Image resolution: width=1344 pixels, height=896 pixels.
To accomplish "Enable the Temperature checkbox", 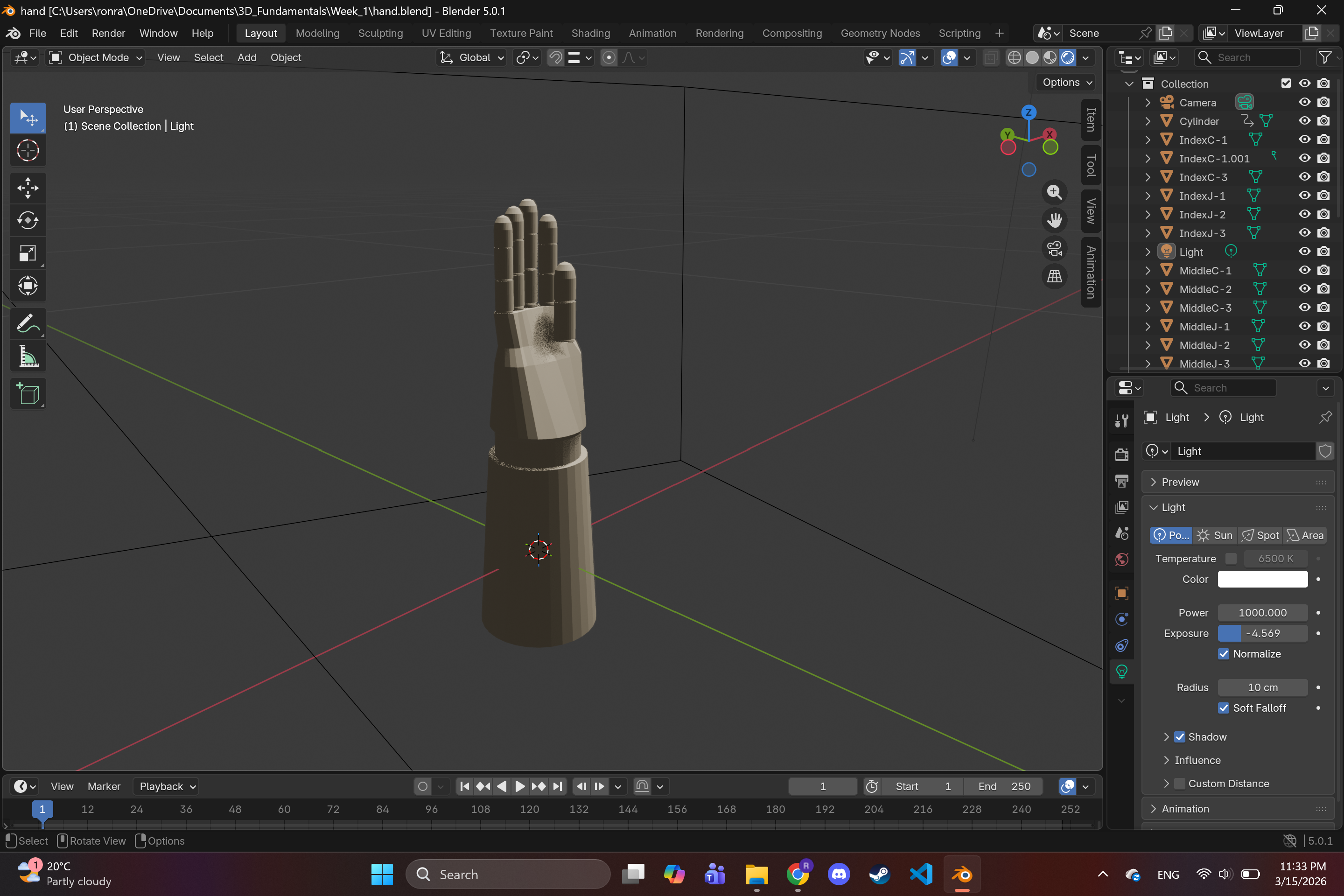I will tap(1231, 558).
